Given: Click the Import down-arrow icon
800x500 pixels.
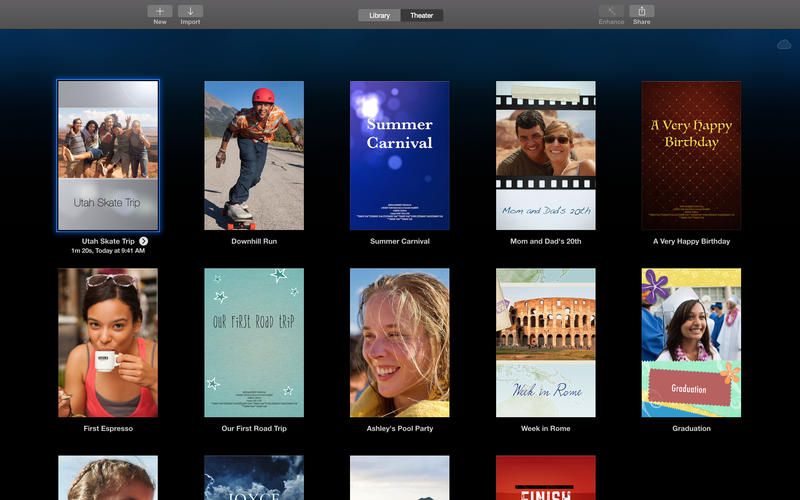Looking at the screenshot, I should click(x=190, y=11).
